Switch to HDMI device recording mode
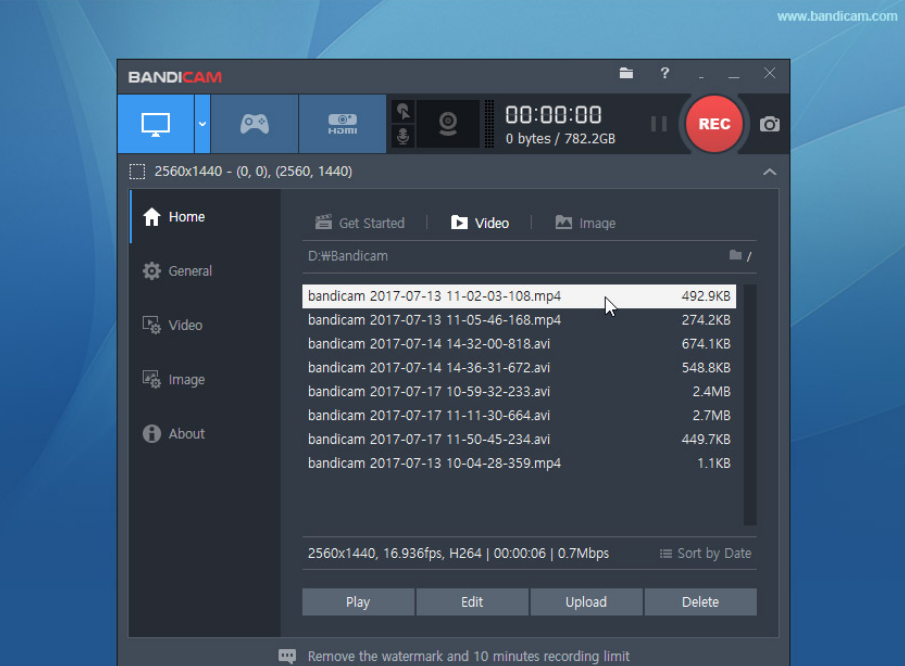 342,124
